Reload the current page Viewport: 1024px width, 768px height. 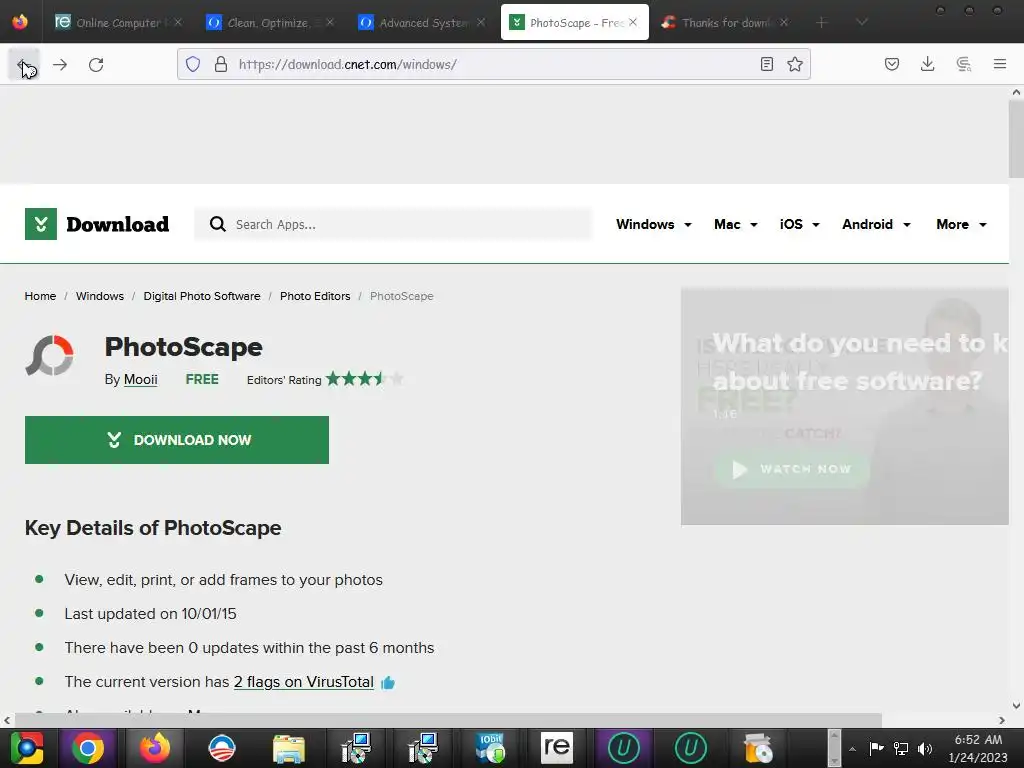(96, 65)
